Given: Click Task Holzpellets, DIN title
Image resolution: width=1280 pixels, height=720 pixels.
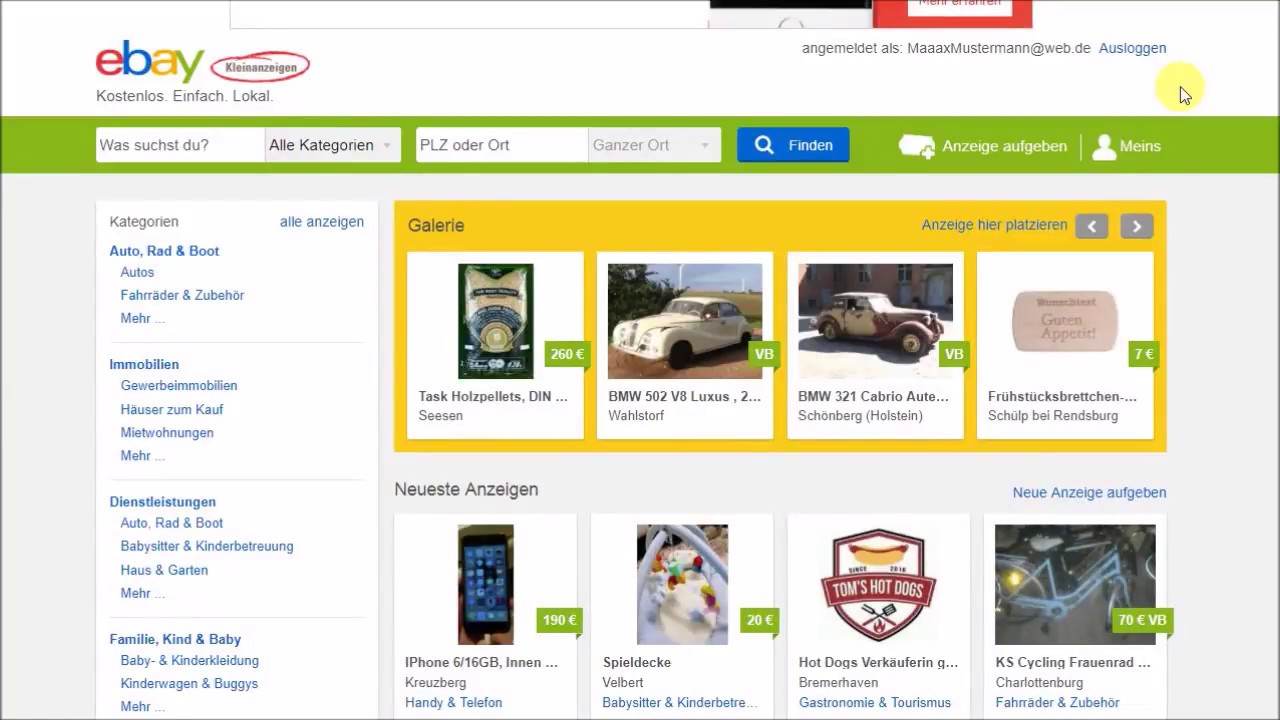Looking at the screenshot, I should pos(493,396).
